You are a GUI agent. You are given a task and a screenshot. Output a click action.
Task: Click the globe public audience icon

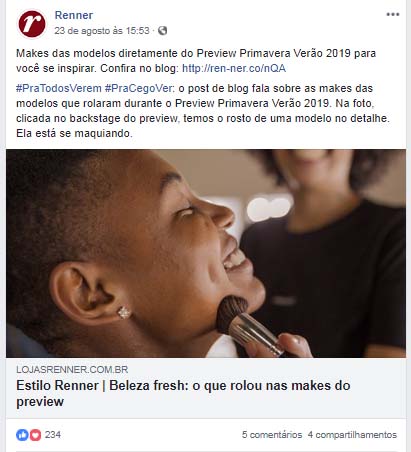pos(162,31)
